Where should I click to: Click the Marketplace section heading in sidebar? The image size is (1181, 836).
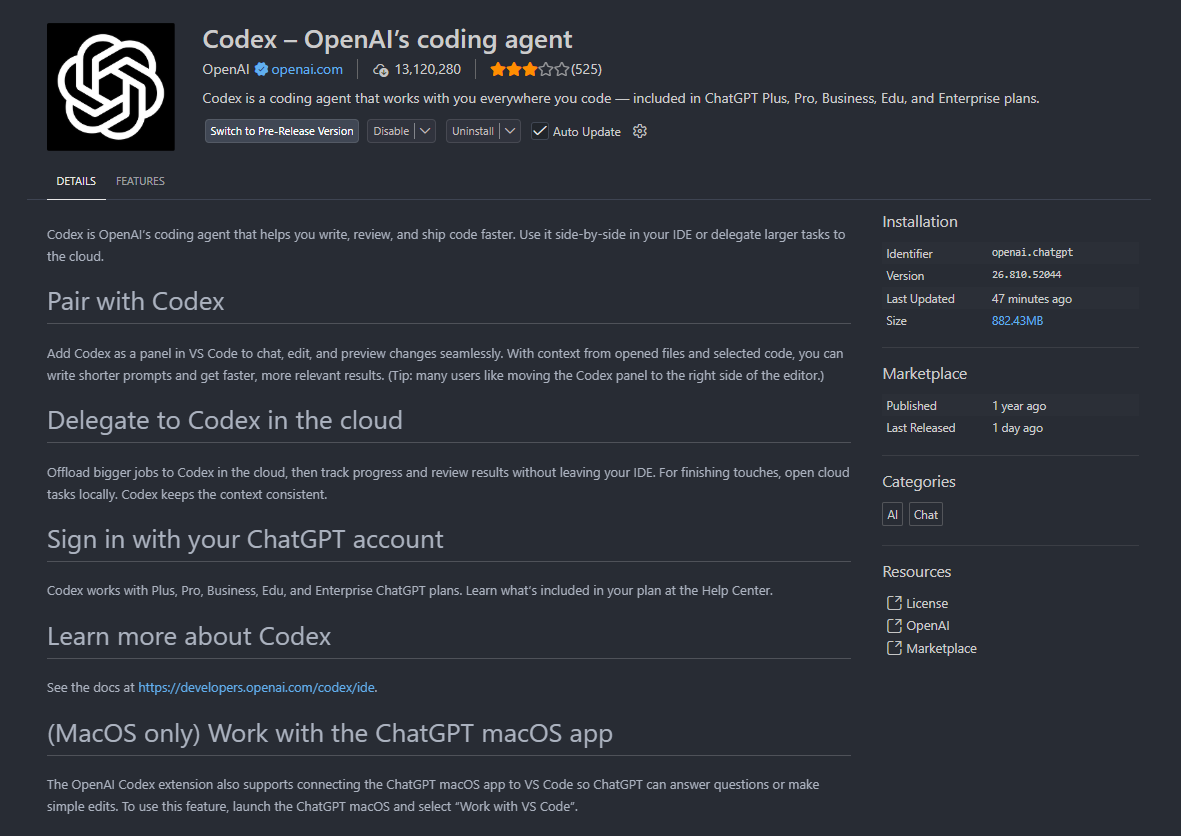coord(924,374)
